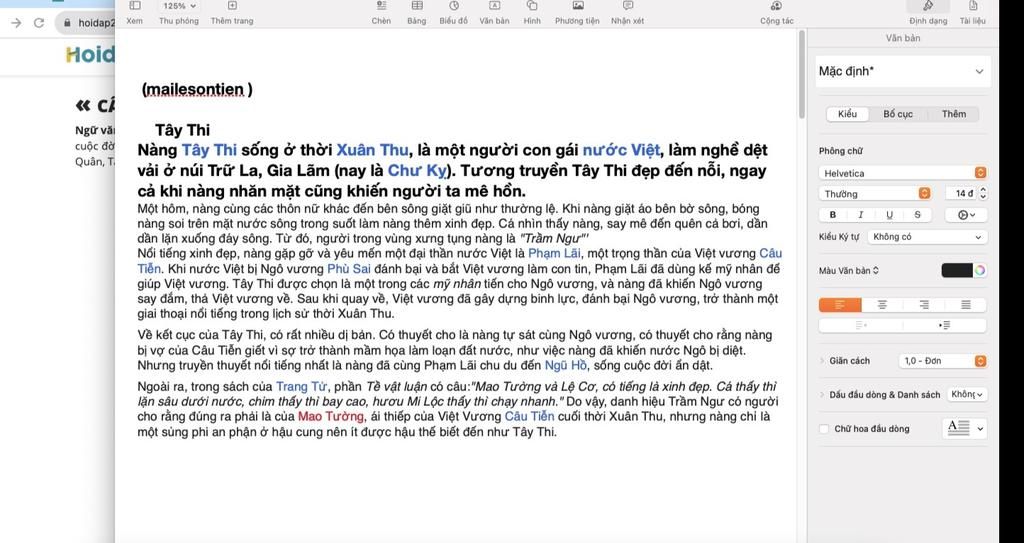Justify the text alignment
1024x543 pixels.
pyautogui.click(x=966, y=304)
